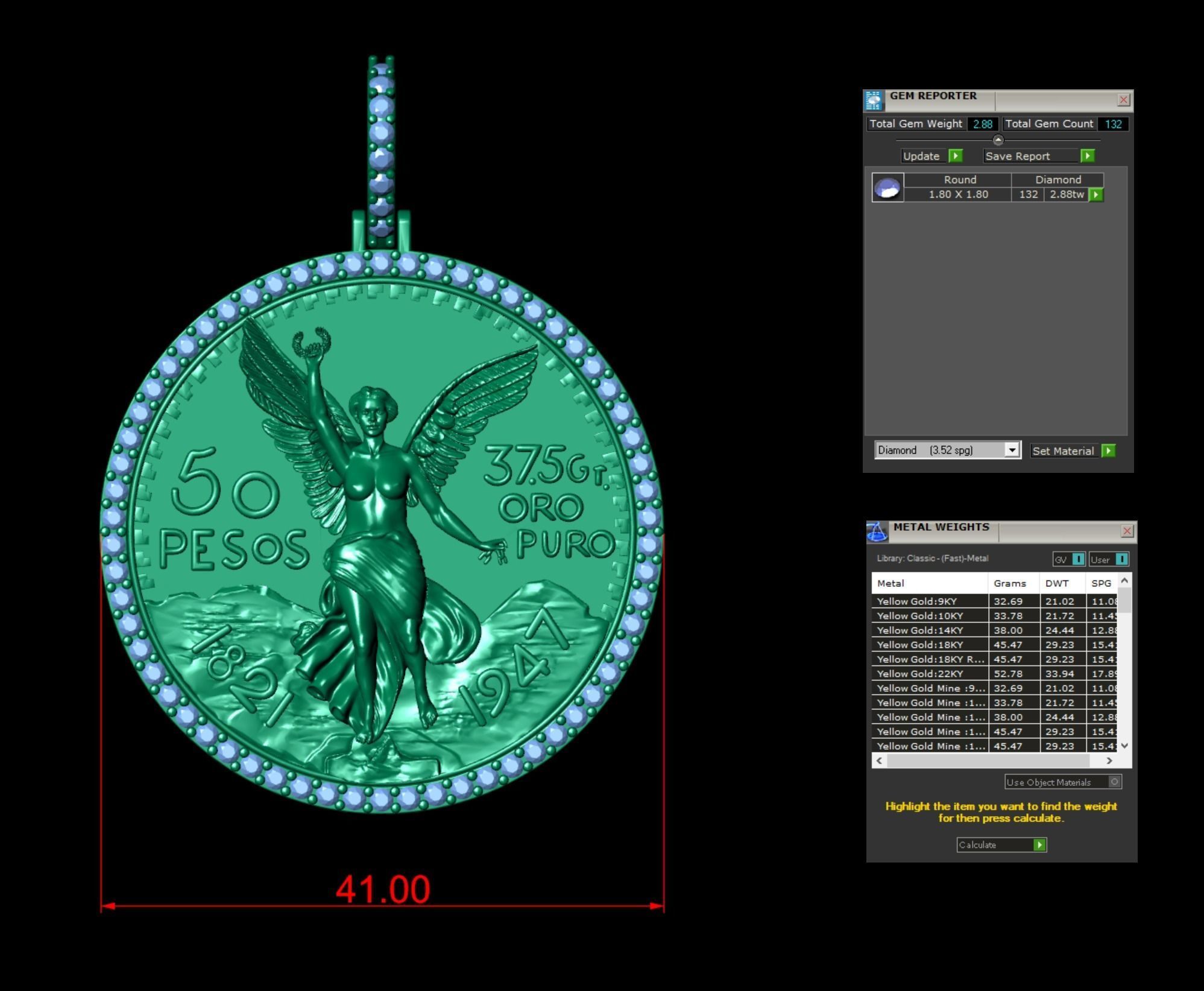This screenshot has width=1204, height=991.
Task: Toggle the User library switch
Action: [x=1109, y=559]
